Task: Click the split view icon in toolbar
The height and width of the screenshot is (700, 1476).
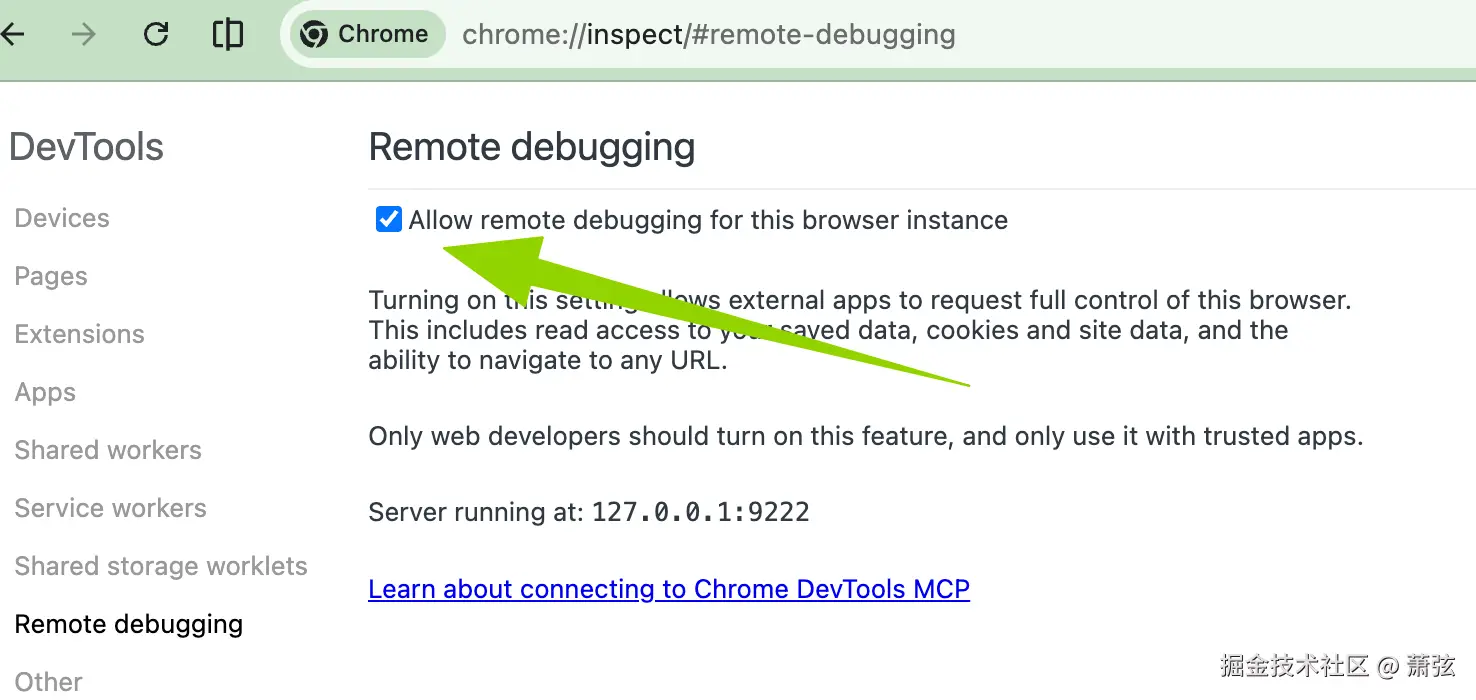Action: click(228, 34)
